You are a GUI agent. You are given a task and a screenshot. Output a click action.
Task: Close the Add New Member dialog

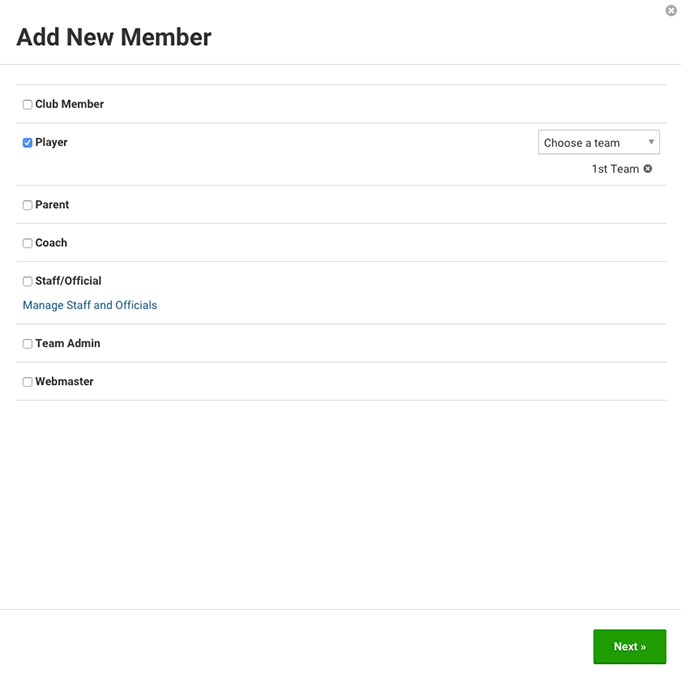pos(671,11)
